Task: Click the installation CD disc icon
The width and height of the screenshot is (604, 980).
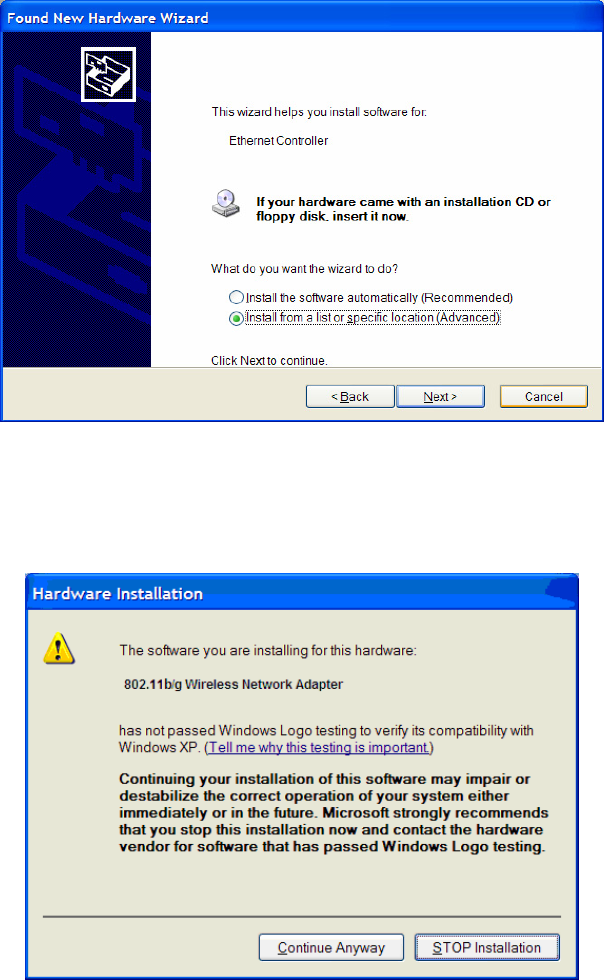Action: [225, 204]
